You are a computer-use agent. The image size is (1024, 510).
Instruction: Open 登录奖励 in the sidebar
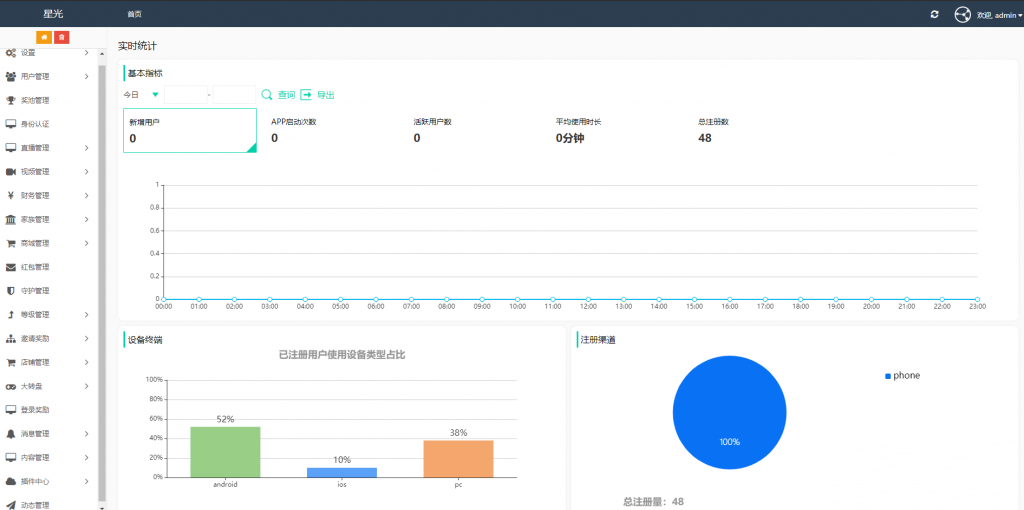pos(35,410)
